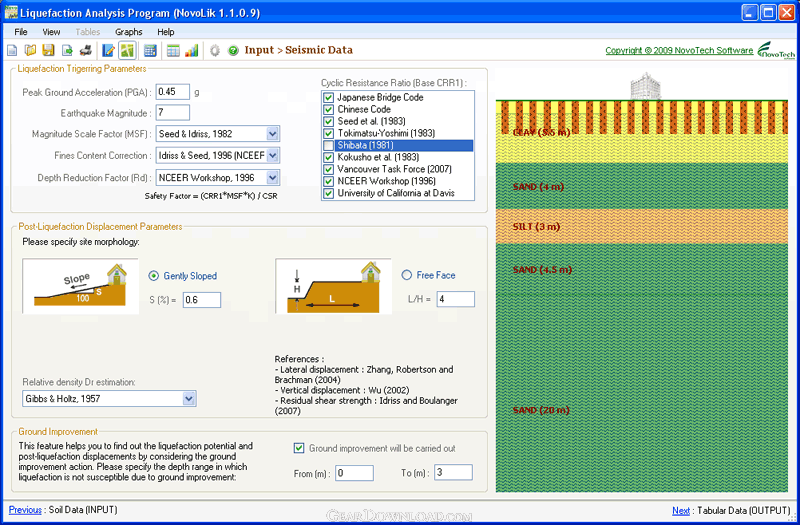Select the Free Face radio button

(407, 275)
